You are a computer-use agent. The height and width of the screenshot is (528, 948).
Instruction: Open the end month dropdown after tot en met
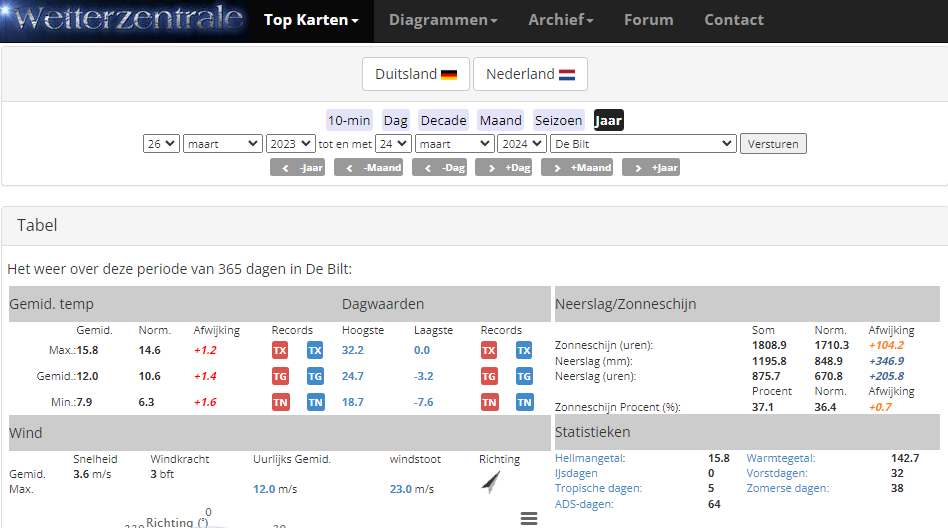click(x=455, y=144)
